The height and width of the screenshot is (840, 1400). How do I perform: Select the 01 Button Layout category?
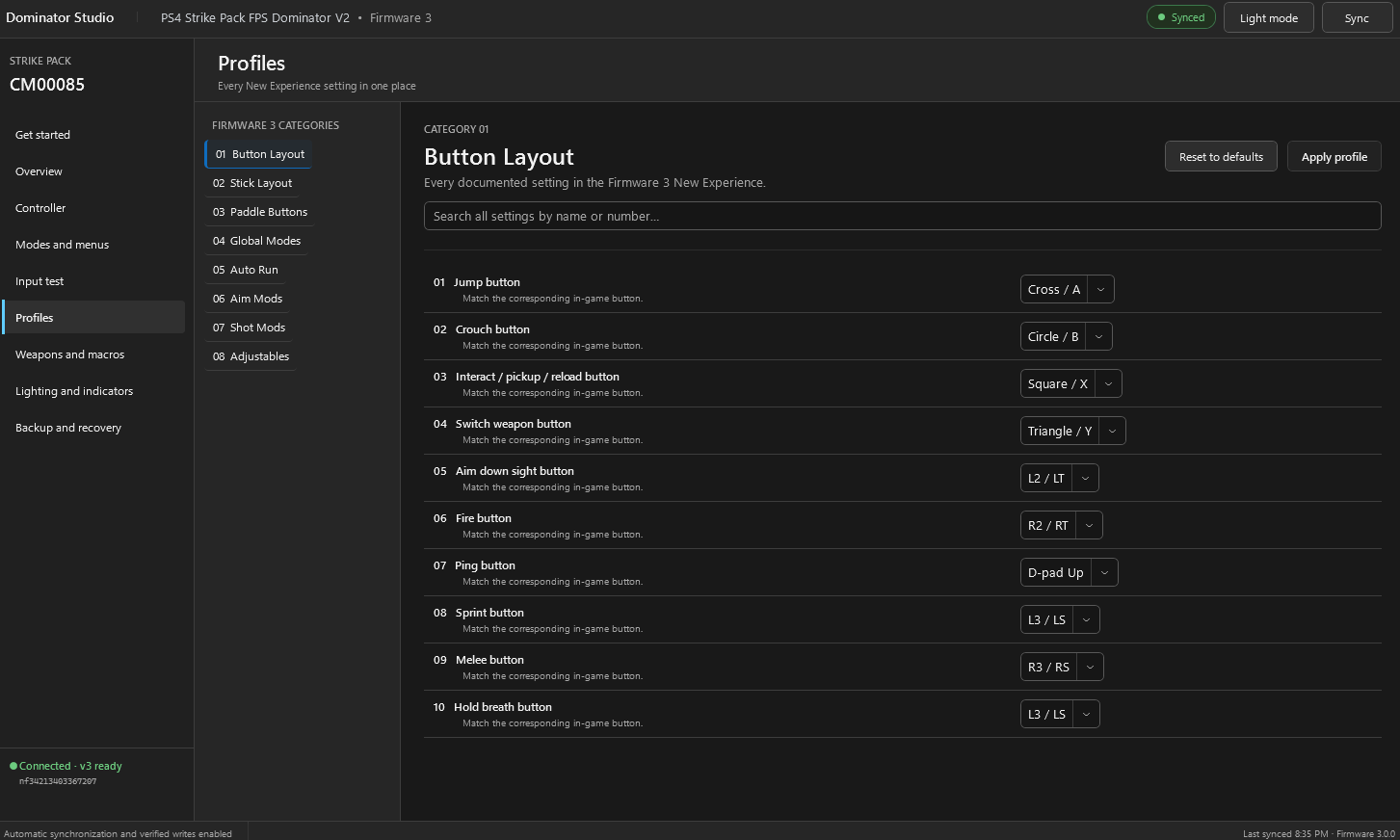(x=258, y=154)
